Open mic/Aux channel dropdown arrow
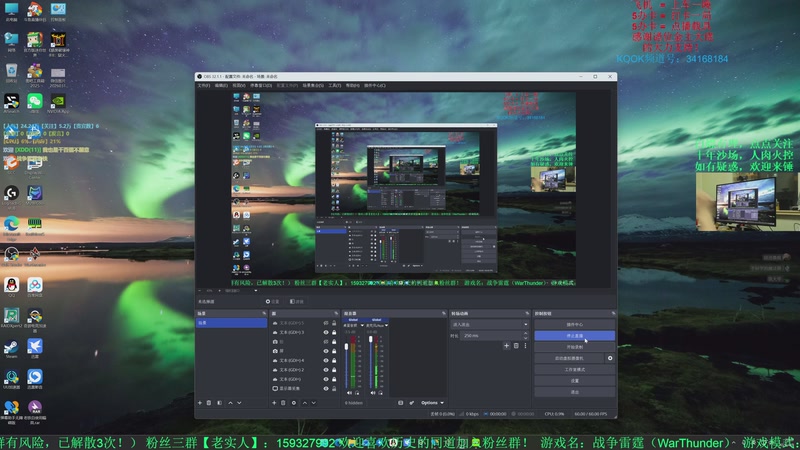800x450 pixels. (386, 326)
